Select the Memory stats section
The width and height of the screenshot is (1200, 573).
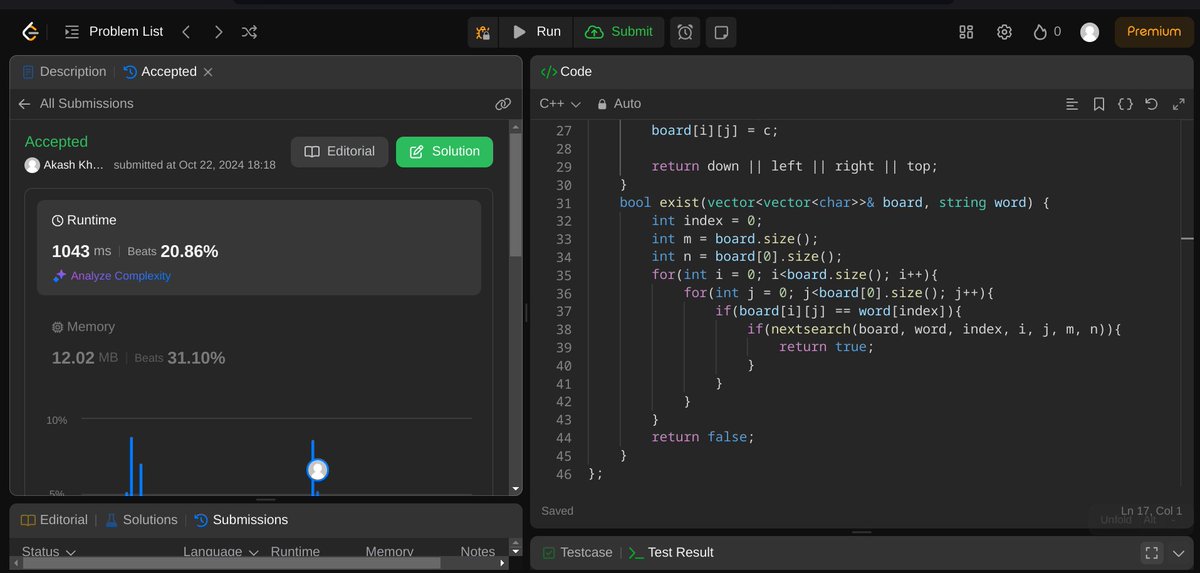(259, 343)
